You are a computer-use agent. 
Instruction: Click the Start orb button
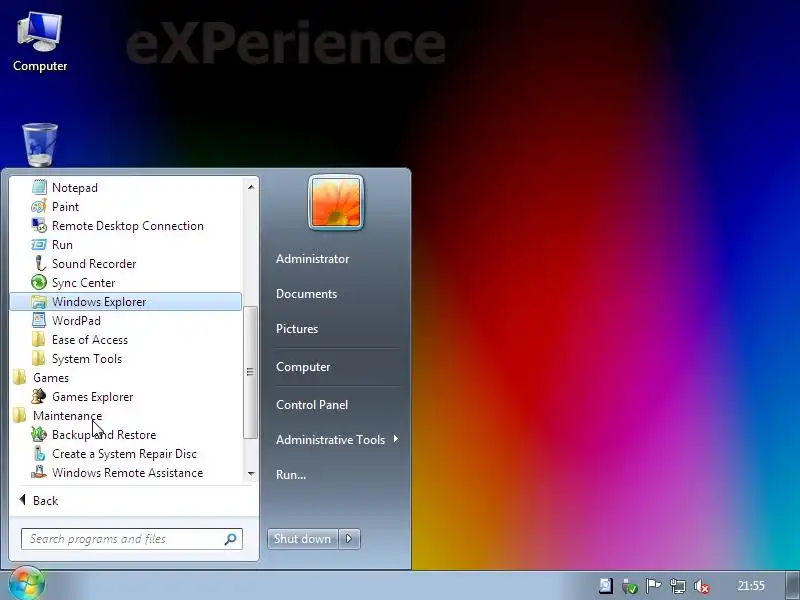(27, 584)
